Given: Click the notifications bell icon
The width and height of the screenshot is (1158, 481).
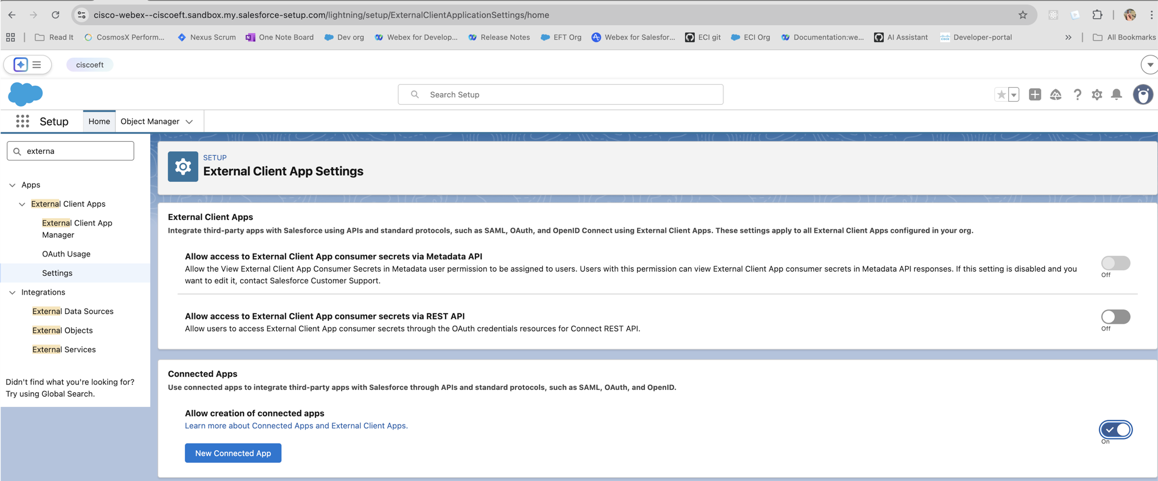Looking at the screenshot, I should [1116, 95].
